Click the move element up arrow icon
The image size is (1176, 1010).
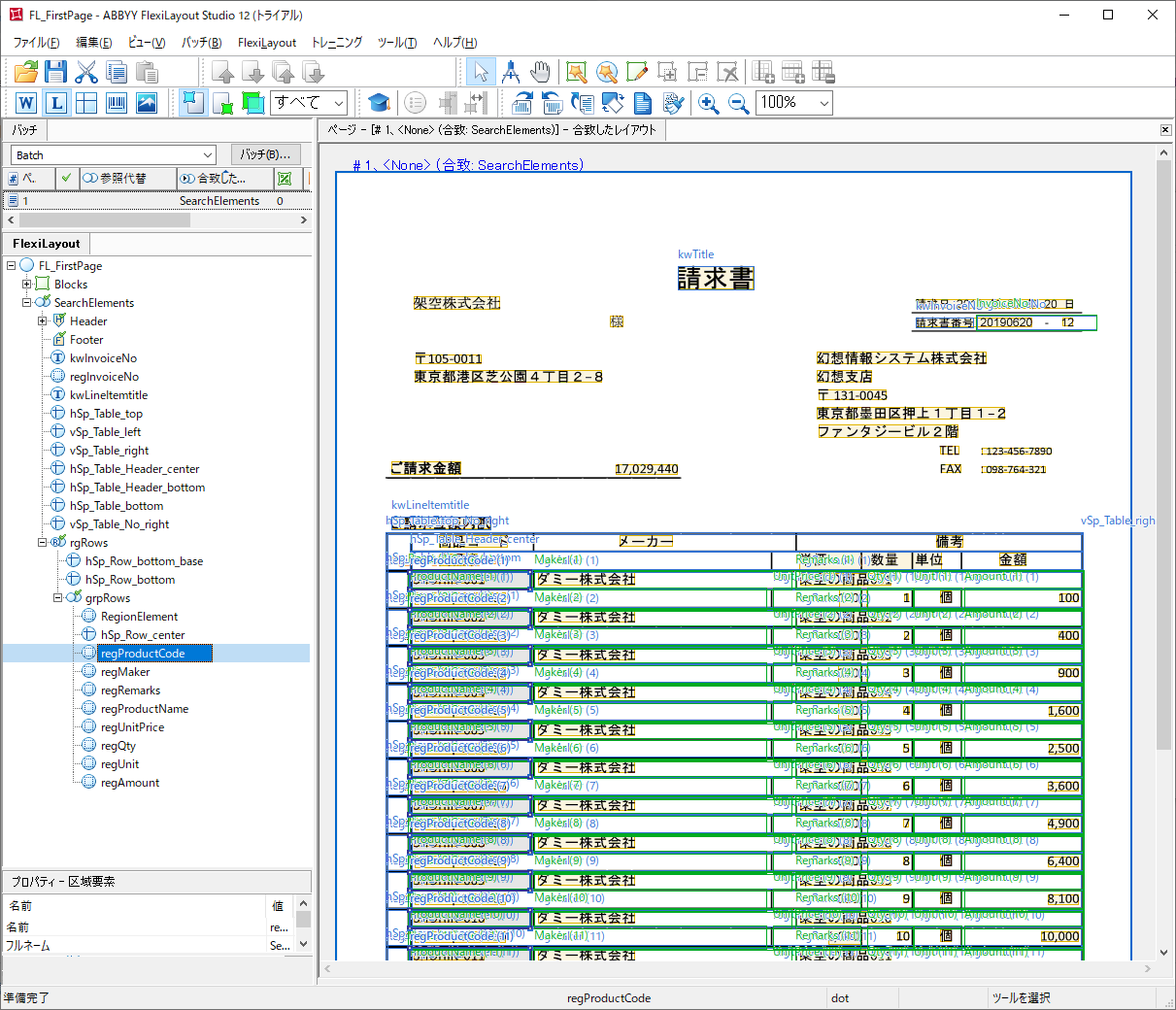click(x=223, y=72)
